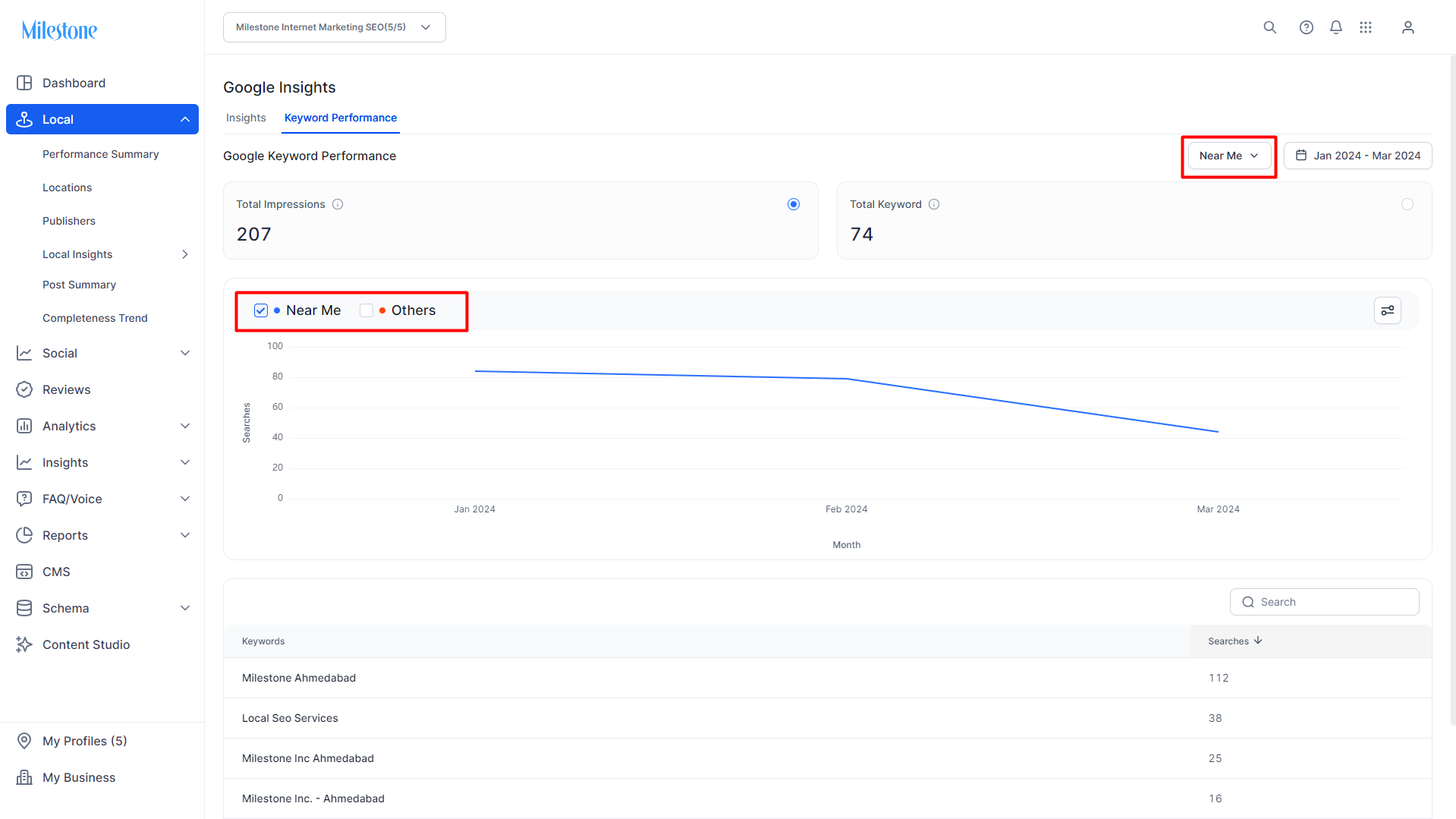Open the Near Me filter dropdown
This screenshot has height=819, width=1456.
click(1229, 156)
